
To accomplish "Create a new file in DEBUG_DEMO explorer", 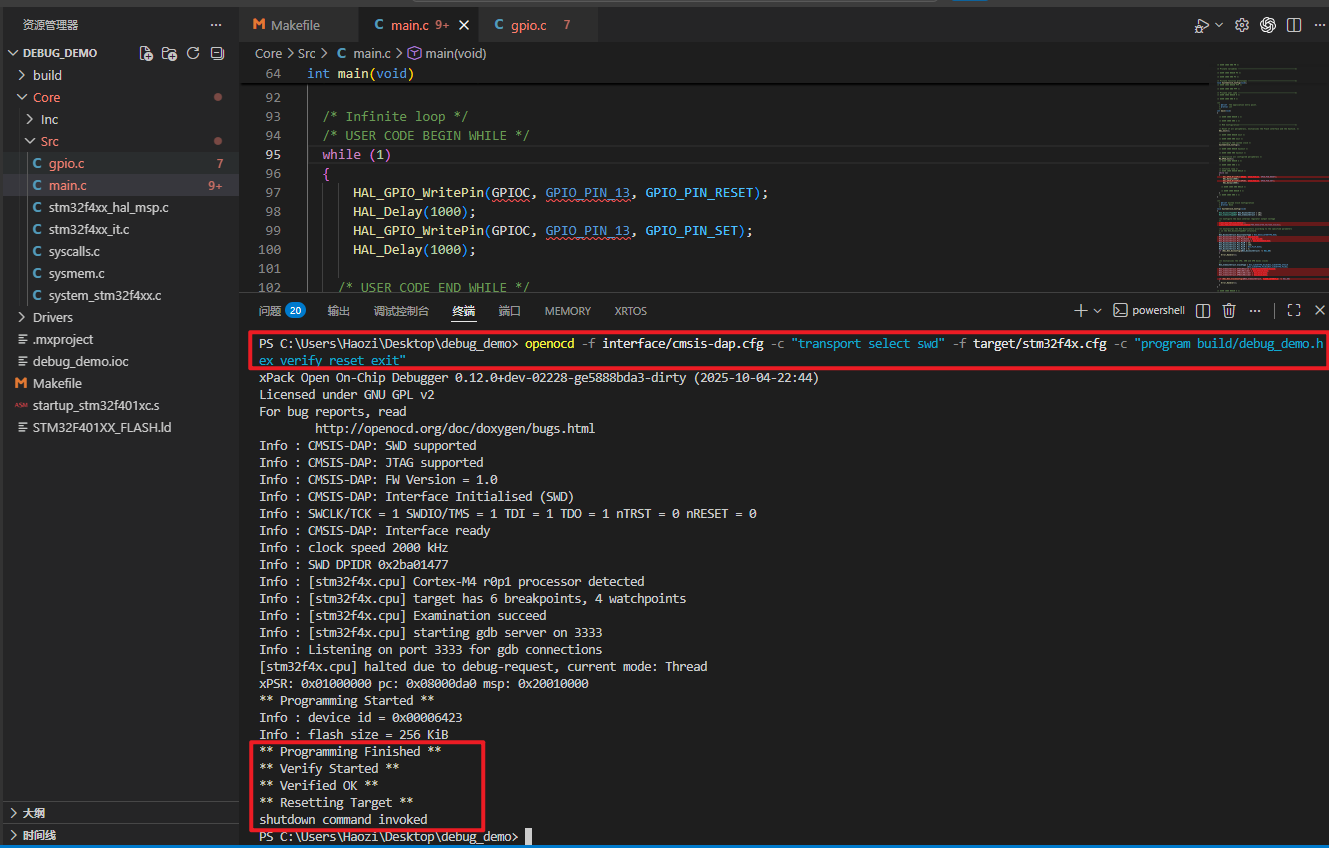I will pyautogui.click(x=146, y=53).
